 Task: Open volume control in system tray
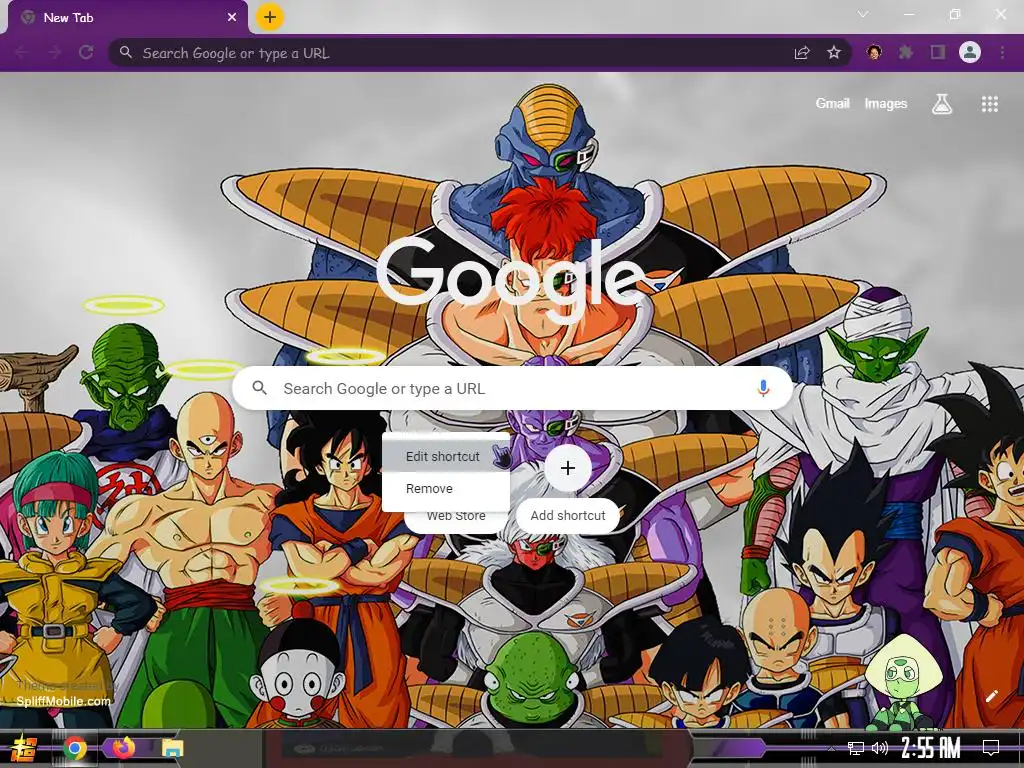click(880, 748)
